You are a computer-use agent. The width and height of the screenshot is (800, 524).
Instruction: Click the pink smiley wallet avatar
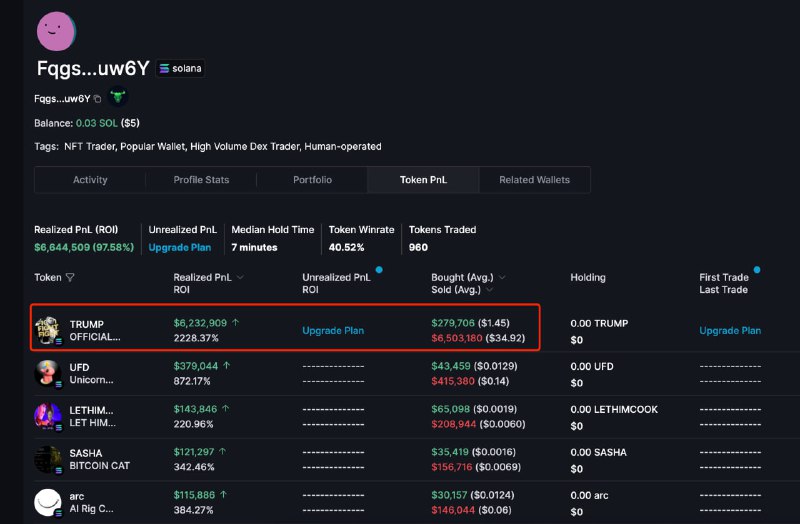point(56,31)
